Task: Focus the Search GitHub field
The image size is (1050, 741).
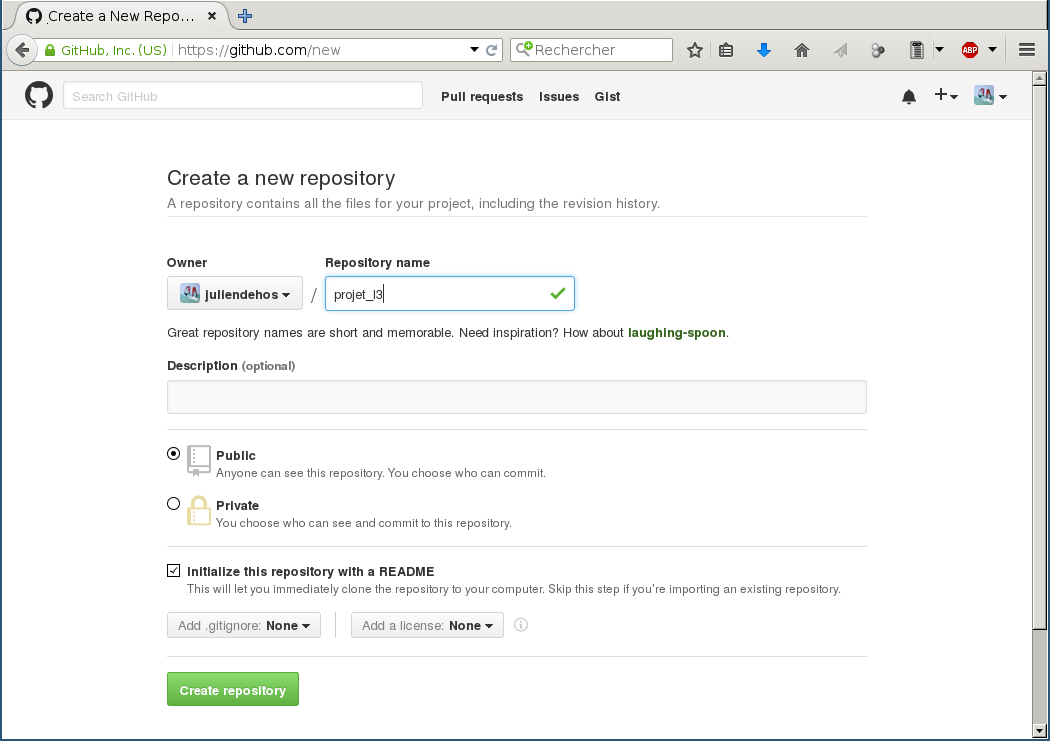Action: point(243,96)
